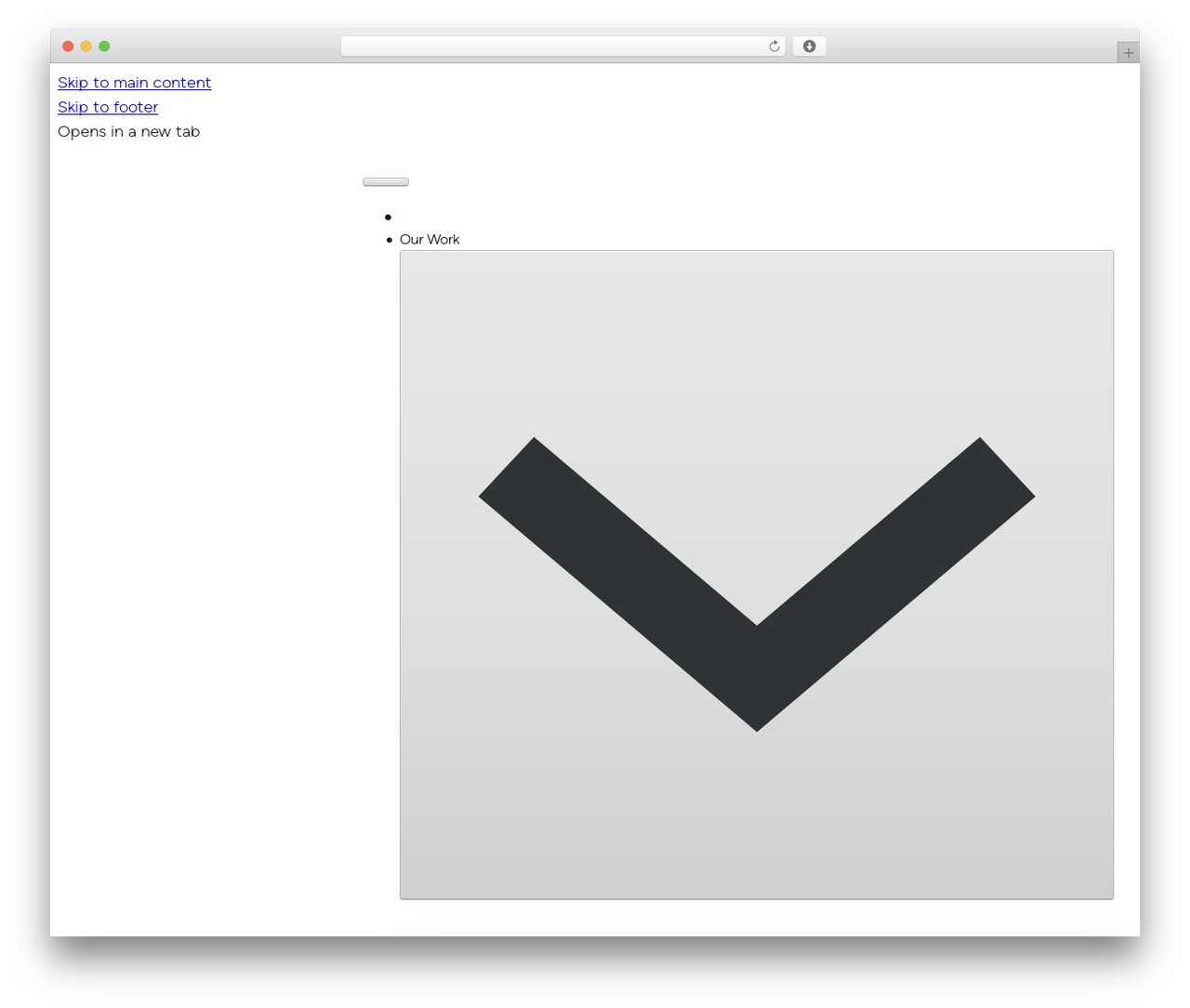The image size is (1190, 1008).
Task: Reload the page with the refresh icon
Action: coord(773,46)
